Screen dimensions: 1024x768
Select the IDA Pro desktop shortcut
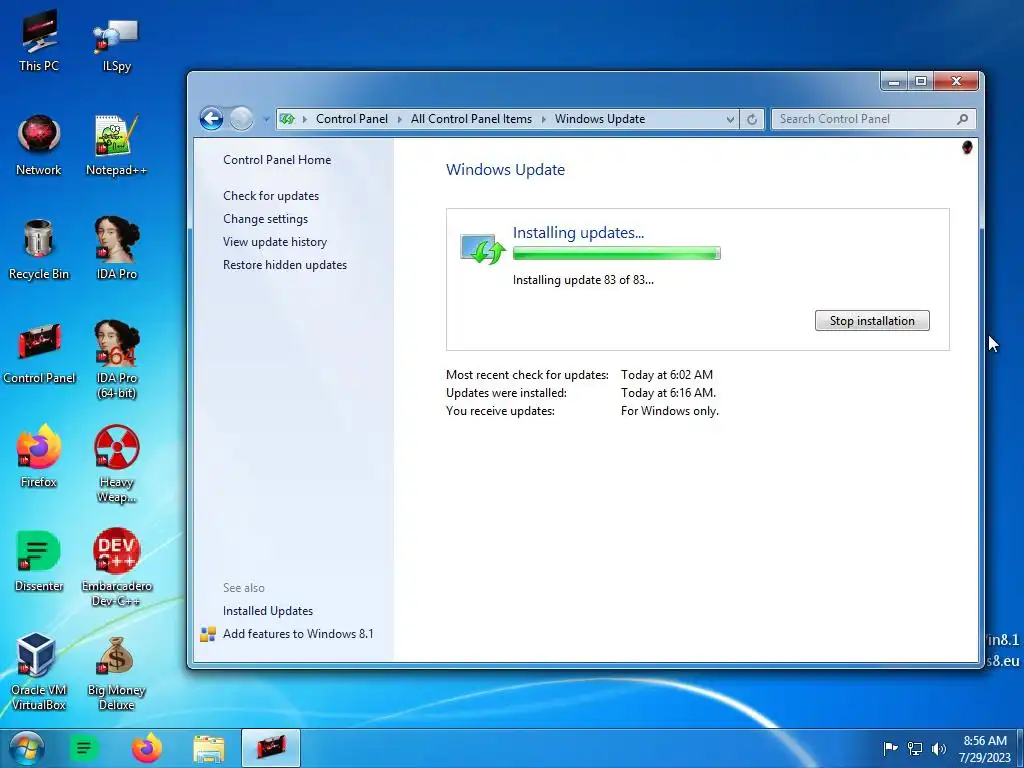tap(116, 249)
